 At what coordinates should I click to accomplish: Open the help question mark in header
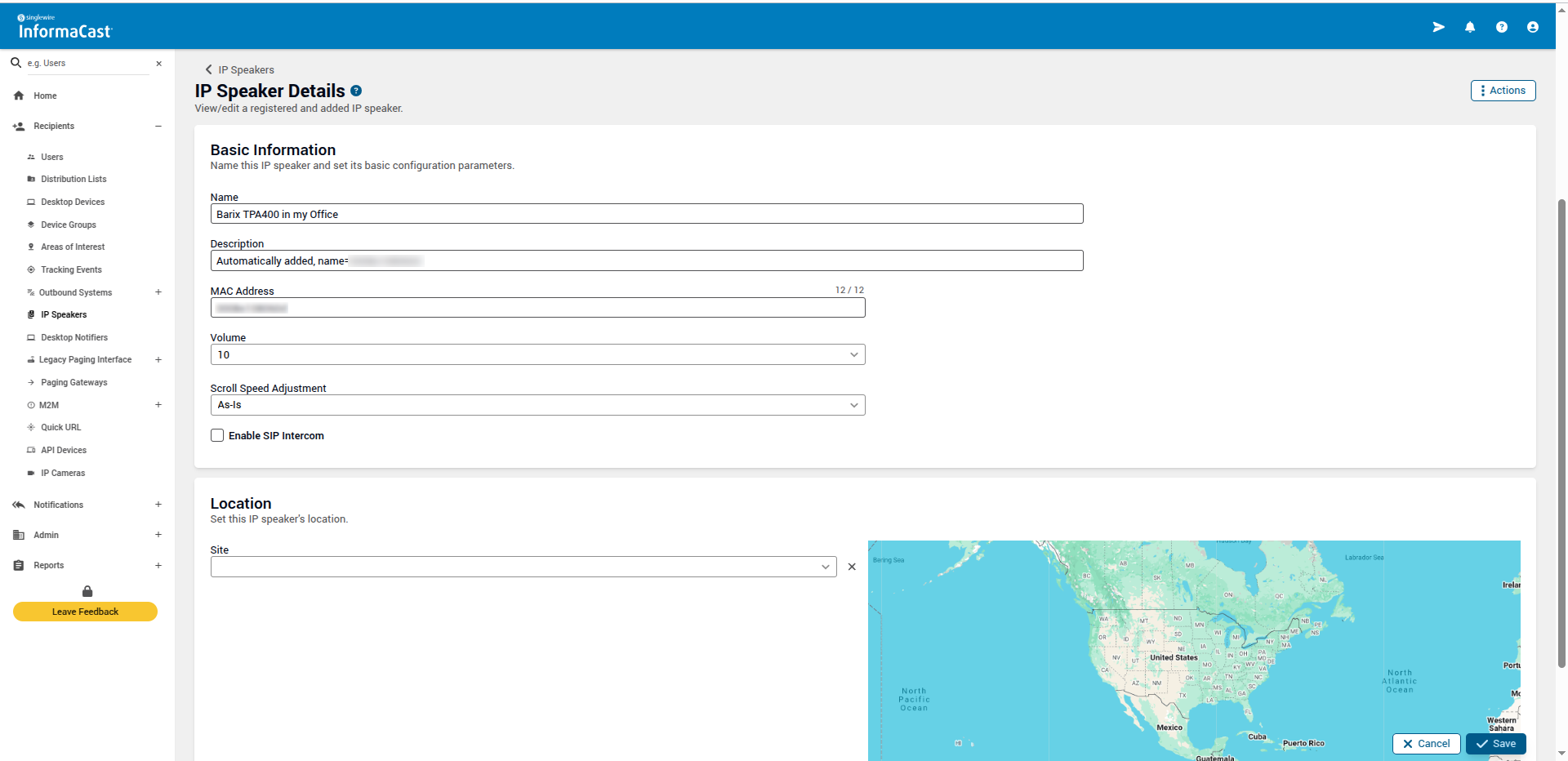click(x=1501, y=27)
